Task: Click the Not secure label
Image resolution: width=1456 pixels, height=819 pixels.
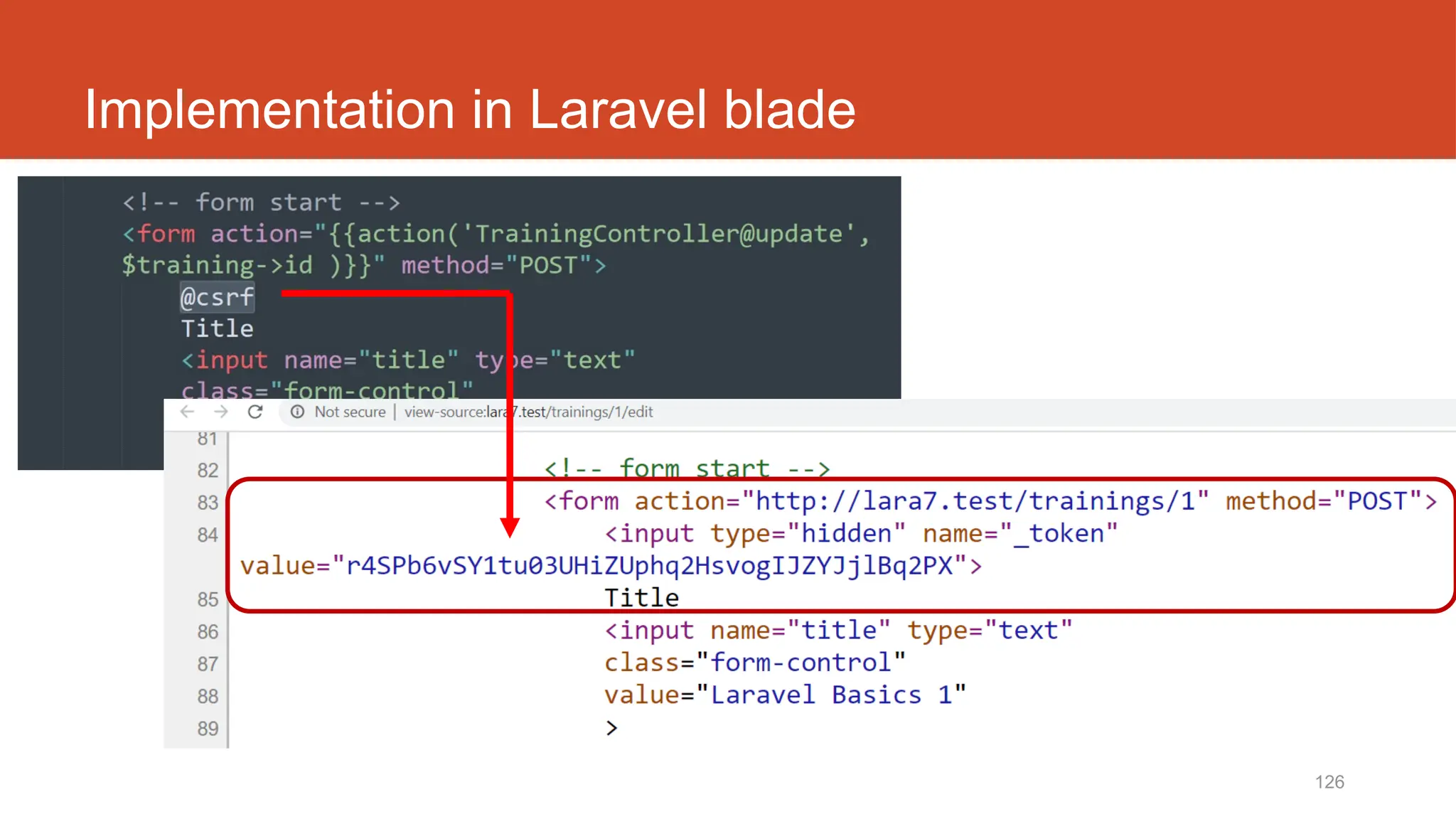Action: tap(350, 412)
